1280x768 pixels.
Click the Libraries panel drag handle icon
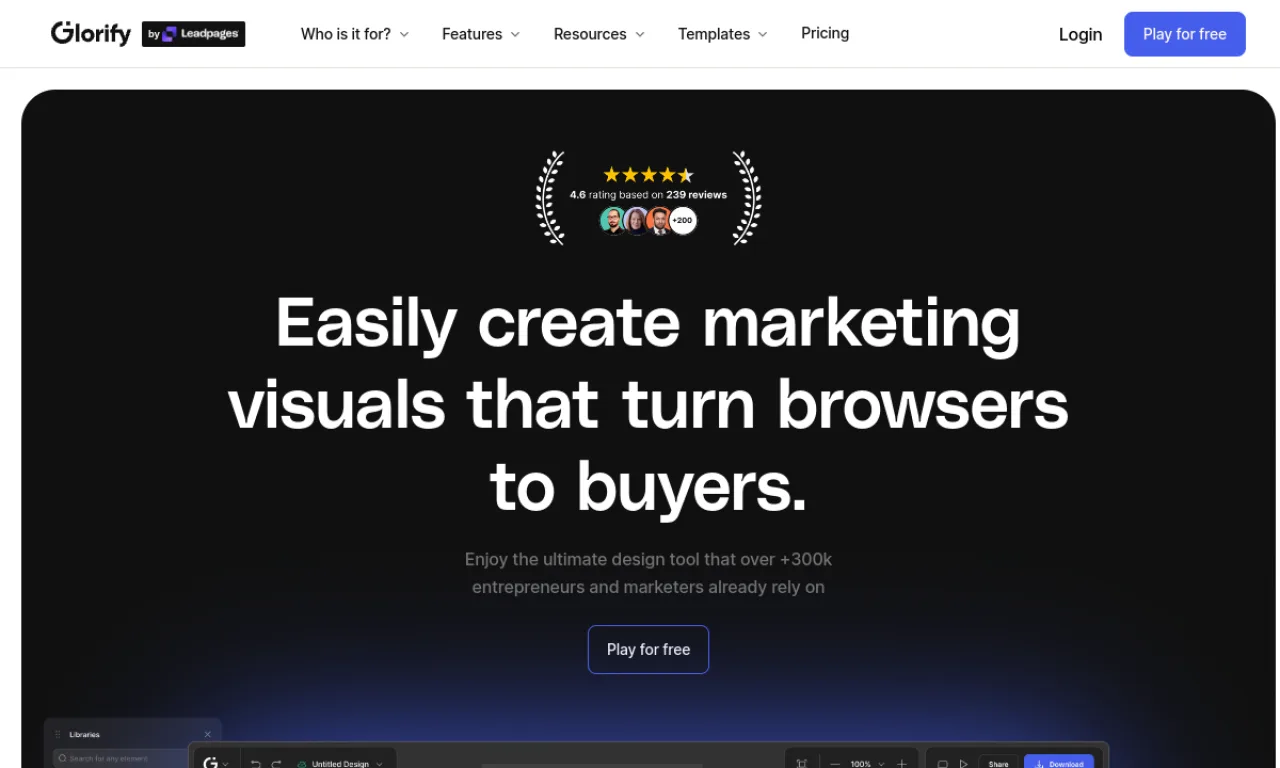click(x=58, y=735)
